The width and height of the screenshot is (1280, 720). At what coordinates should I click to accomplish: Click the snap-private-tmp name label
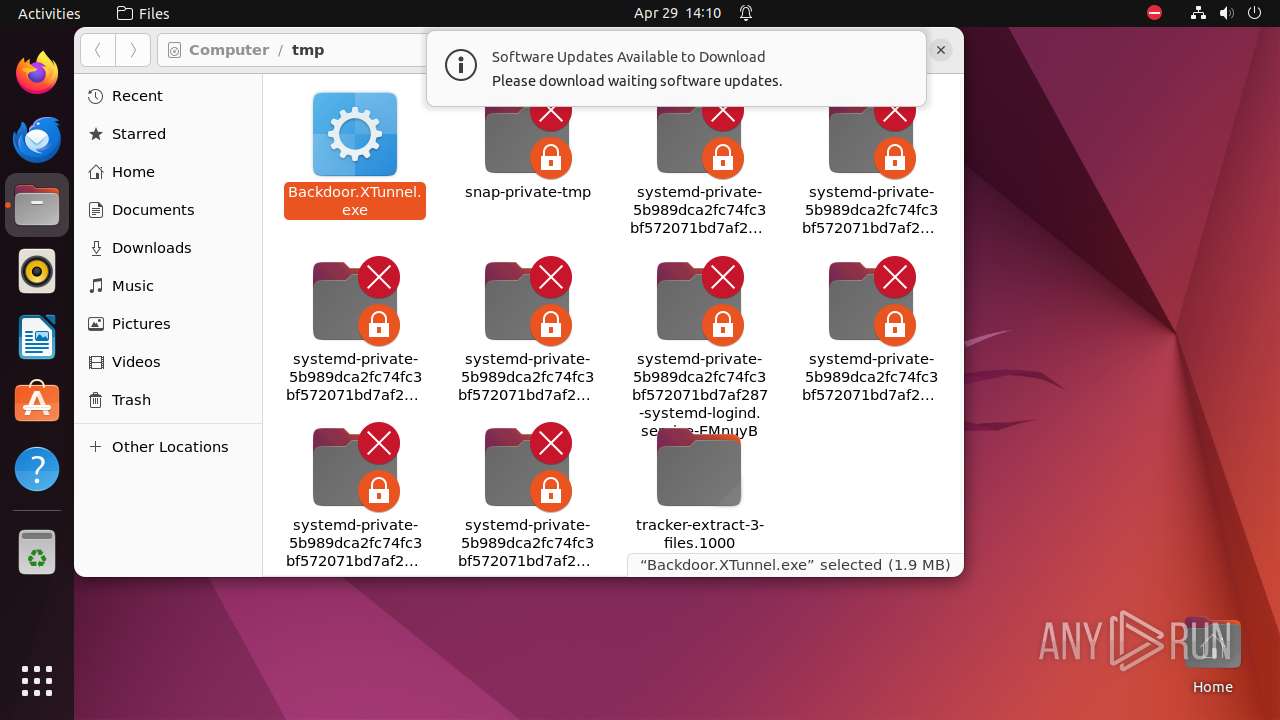point(528,192)
